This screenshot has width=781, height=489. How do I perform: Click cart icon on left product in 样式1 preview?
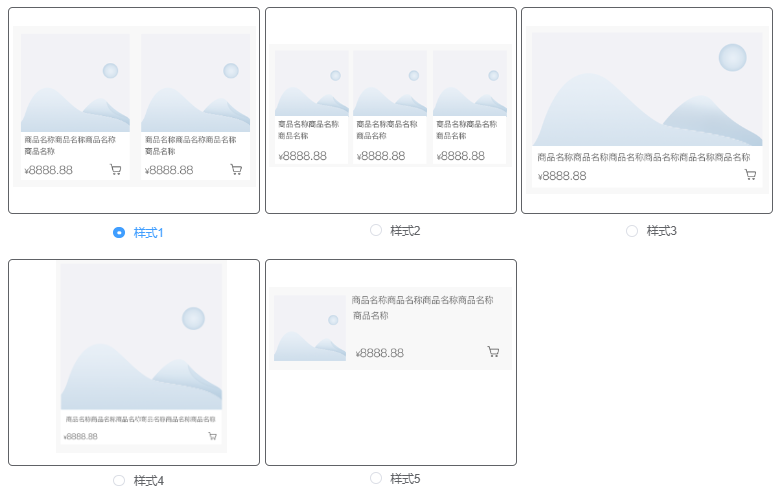pos(116,170)
